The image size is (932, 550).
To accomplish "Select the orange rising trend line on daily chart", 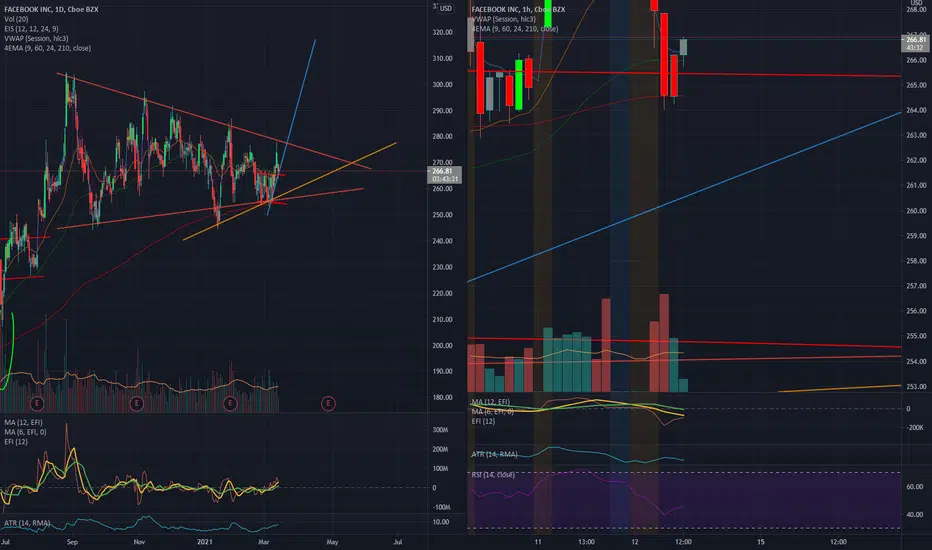I will (290, 191).
